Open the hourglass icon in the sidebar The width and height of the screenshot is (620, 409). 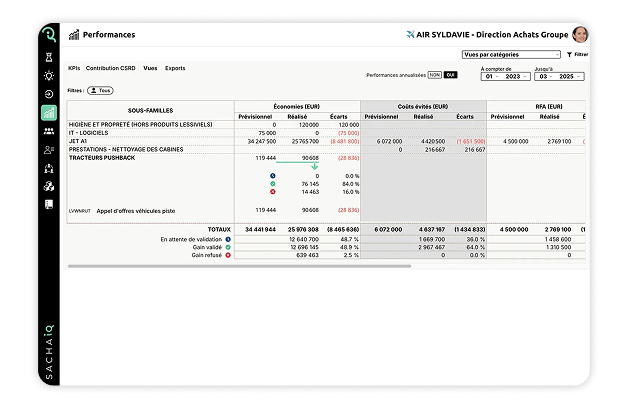[49, 56]
